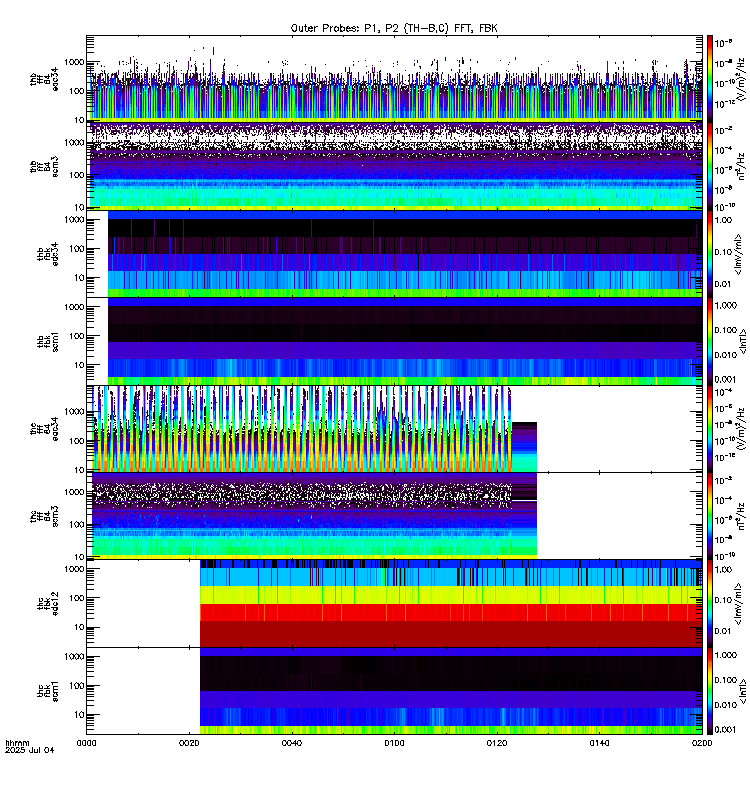Click the 'hhmm' axis unit label
750x800 pixels.
[17, 743]
